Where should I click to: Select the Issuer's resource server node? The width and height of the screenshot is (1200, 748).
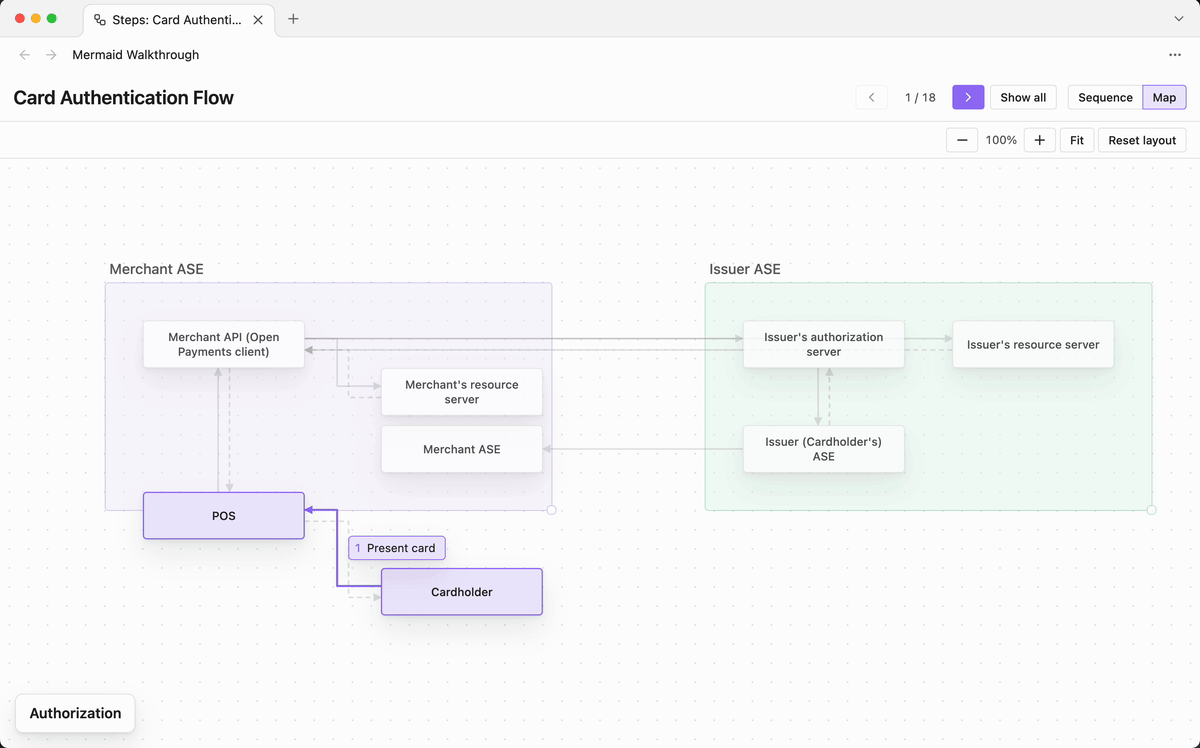click(x=1033, y=344)
